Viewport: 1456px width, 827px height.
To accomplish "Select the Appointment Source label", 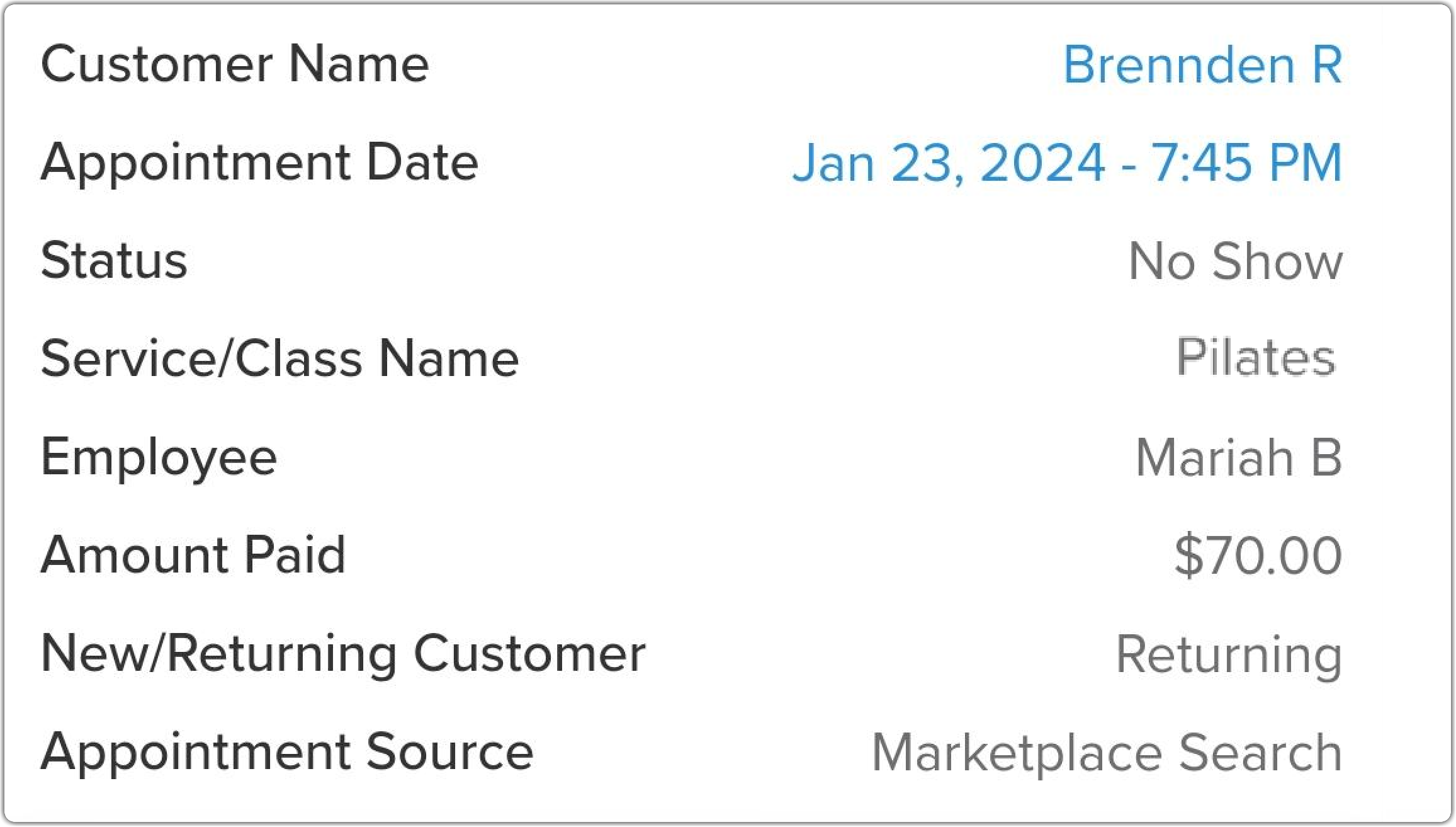I will [x=287, y=753].
